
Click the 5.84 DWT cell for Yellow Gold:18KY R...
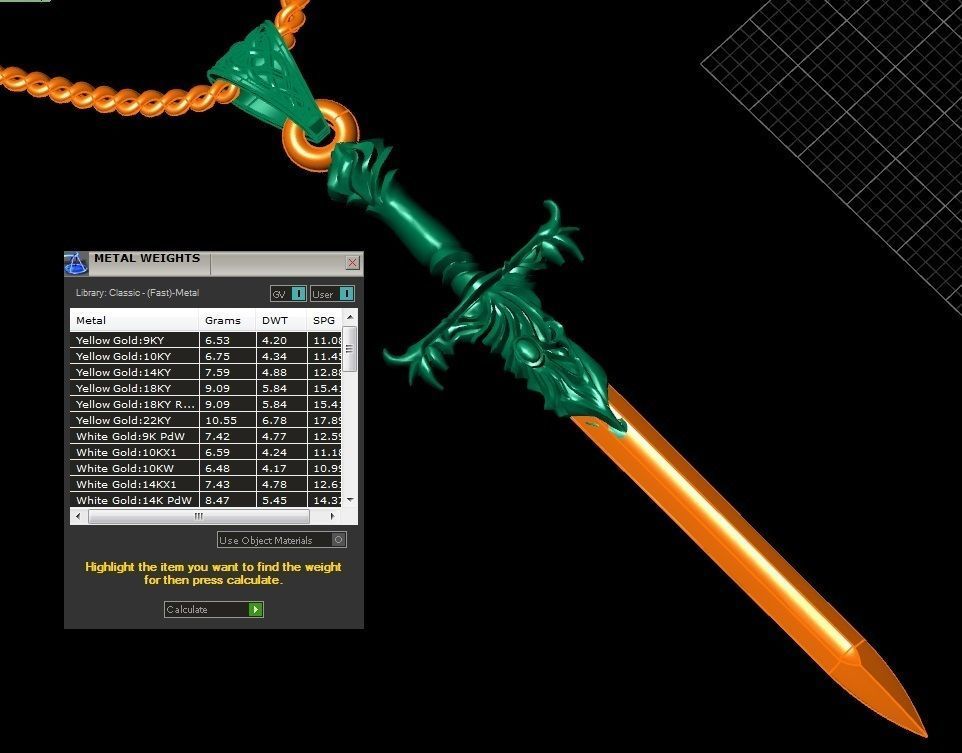[x=282, y=404]
